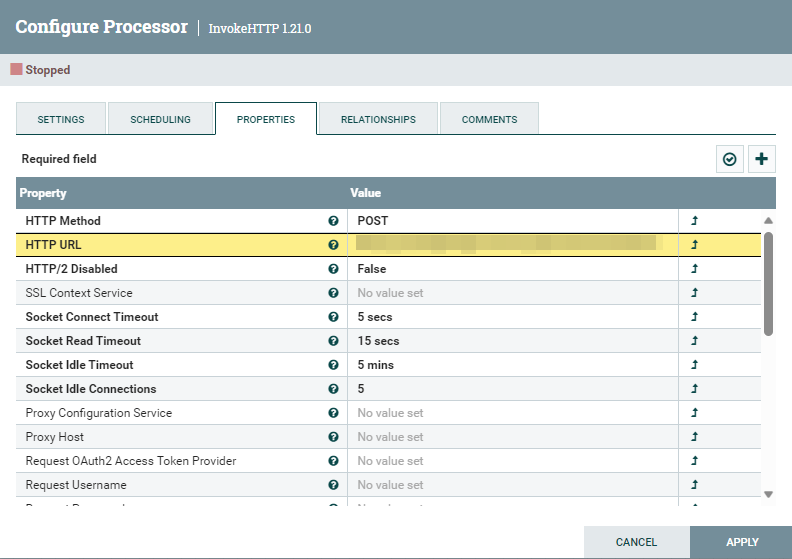The height and width of the screenshot is (559, 792).
Task: Show help for HTTP/2 Disabled
Action: pos(333,269)
